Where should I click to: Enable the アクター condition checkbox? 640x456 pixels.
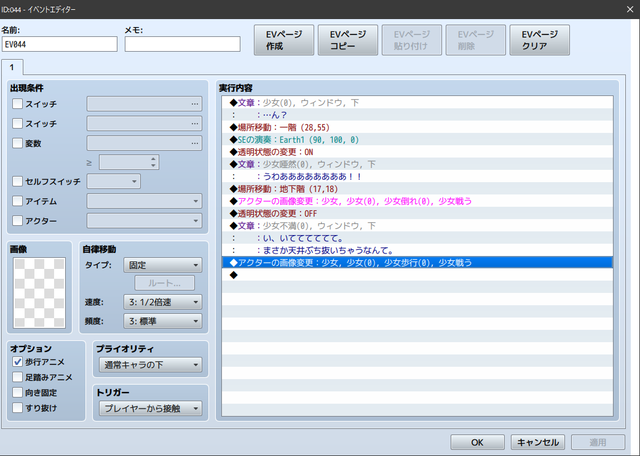(x=17, y=221)
